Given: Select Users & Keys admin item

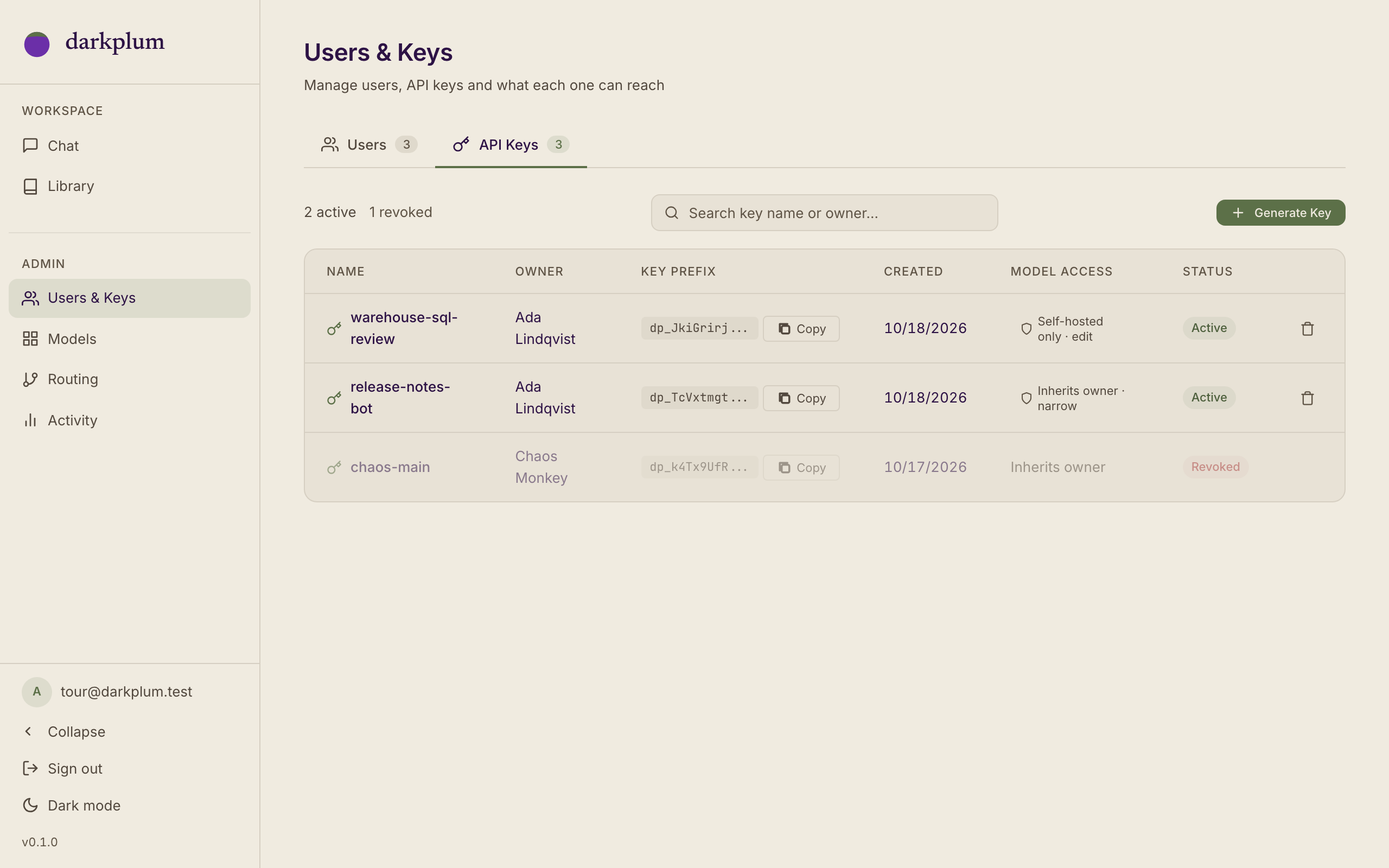Looking at the screenshot, I should 129,298.
